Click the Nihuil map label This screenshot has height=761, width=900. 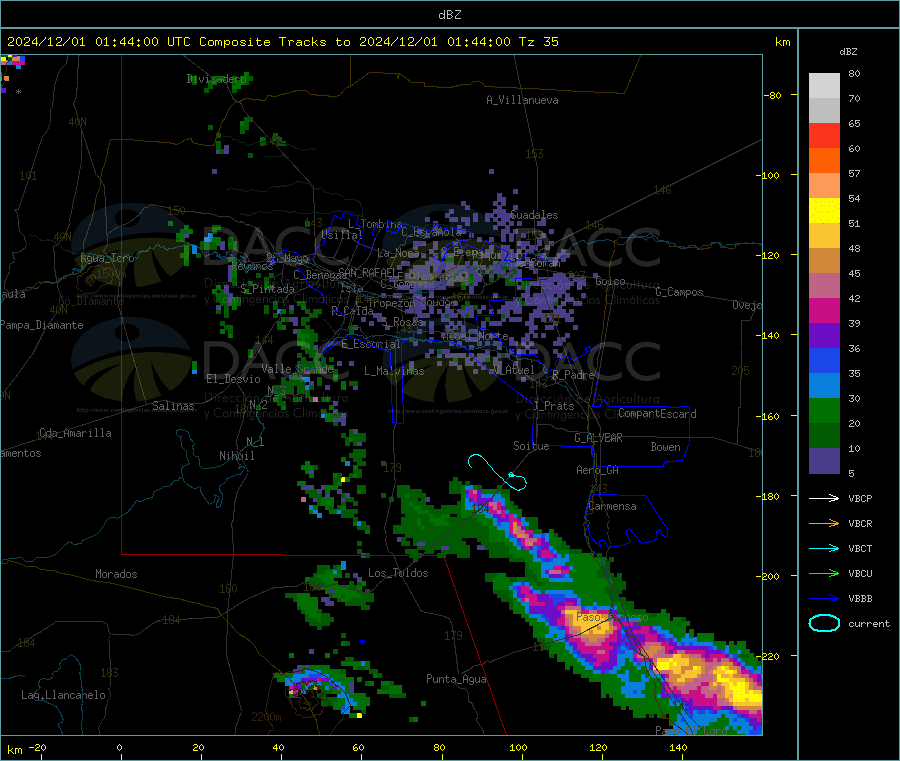[237, 456]
